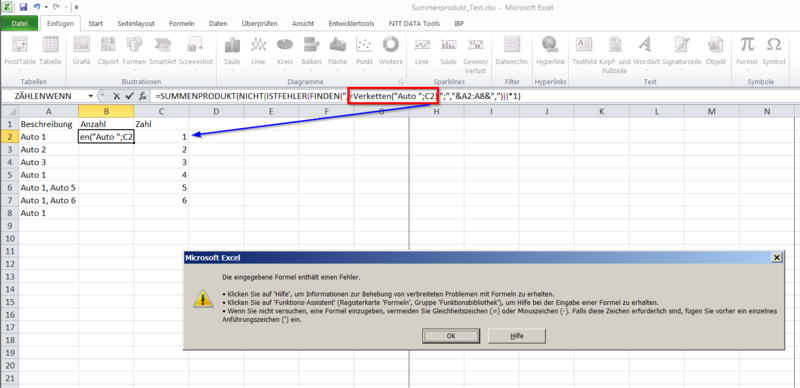
Task: Save the workbook from quick access toolbar
Action: point(23,7)
